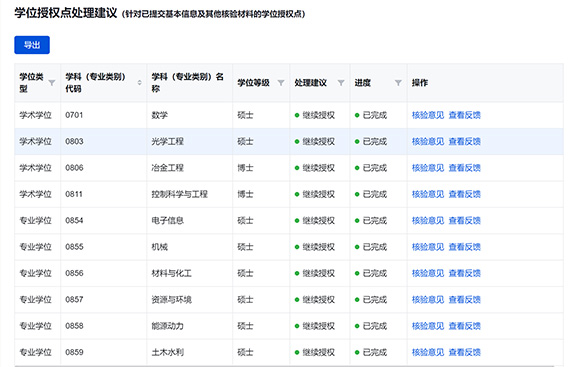The height and width of the screenshot is (367, 570).
Task: View 查看反馈 for 能源动力 row
Action: click(x=465, y=326)
